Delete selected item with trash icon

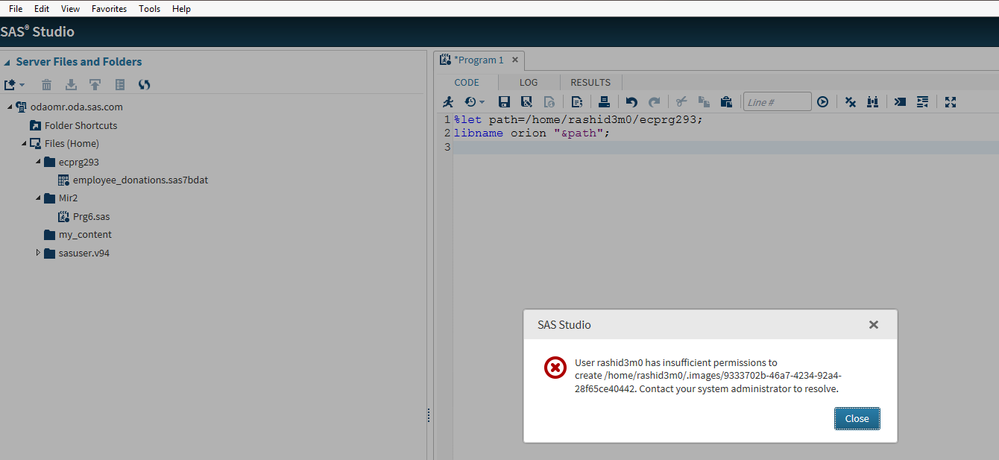pos(47,85)
